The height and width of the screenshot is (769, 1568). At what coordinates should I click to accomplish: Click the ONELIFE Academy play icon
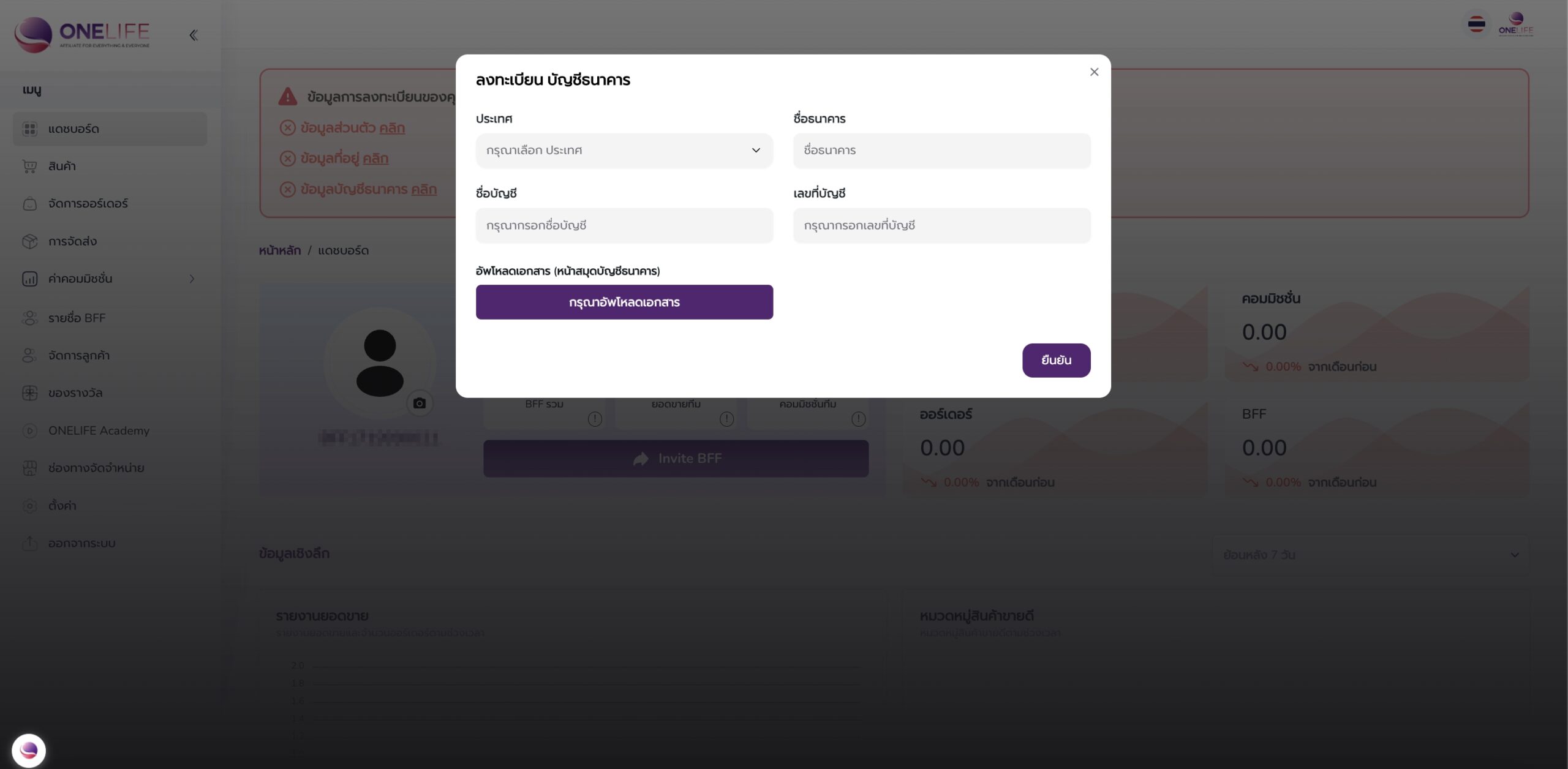click(x=29, y=430)
